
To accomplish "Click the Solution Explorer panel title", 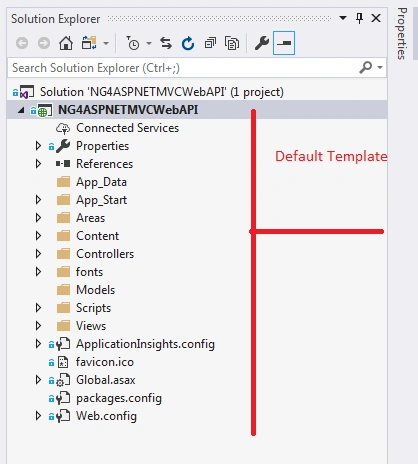I will click(x=56, y=19).
